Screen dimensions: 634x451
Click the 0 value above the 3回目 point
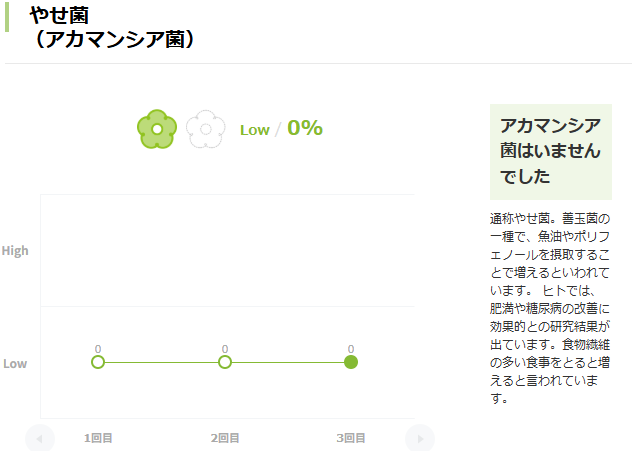pos(351,348)
